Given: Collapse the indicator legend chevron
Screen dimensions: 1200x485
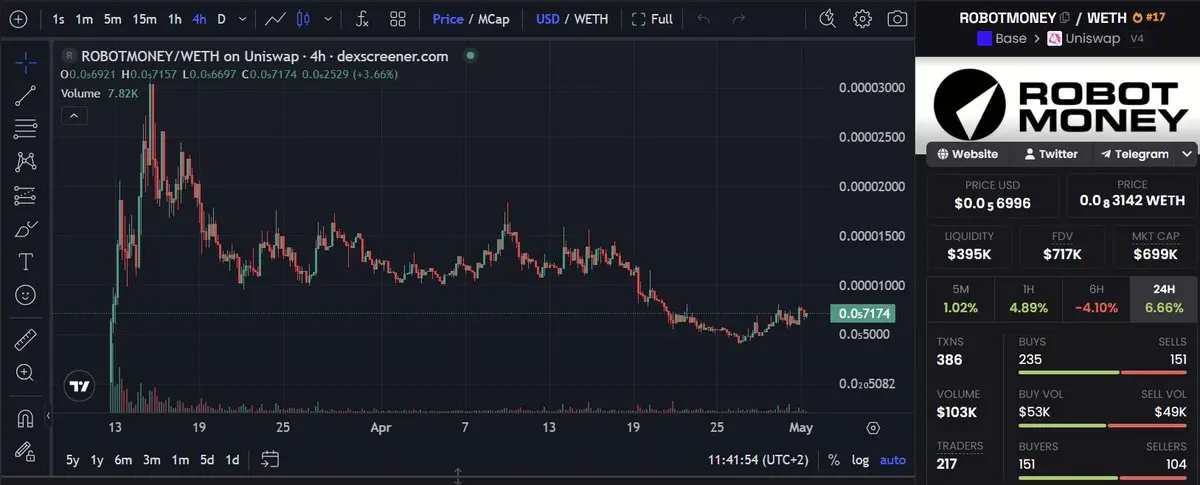Looking at the screenshot, I should [x=72, y=115].
